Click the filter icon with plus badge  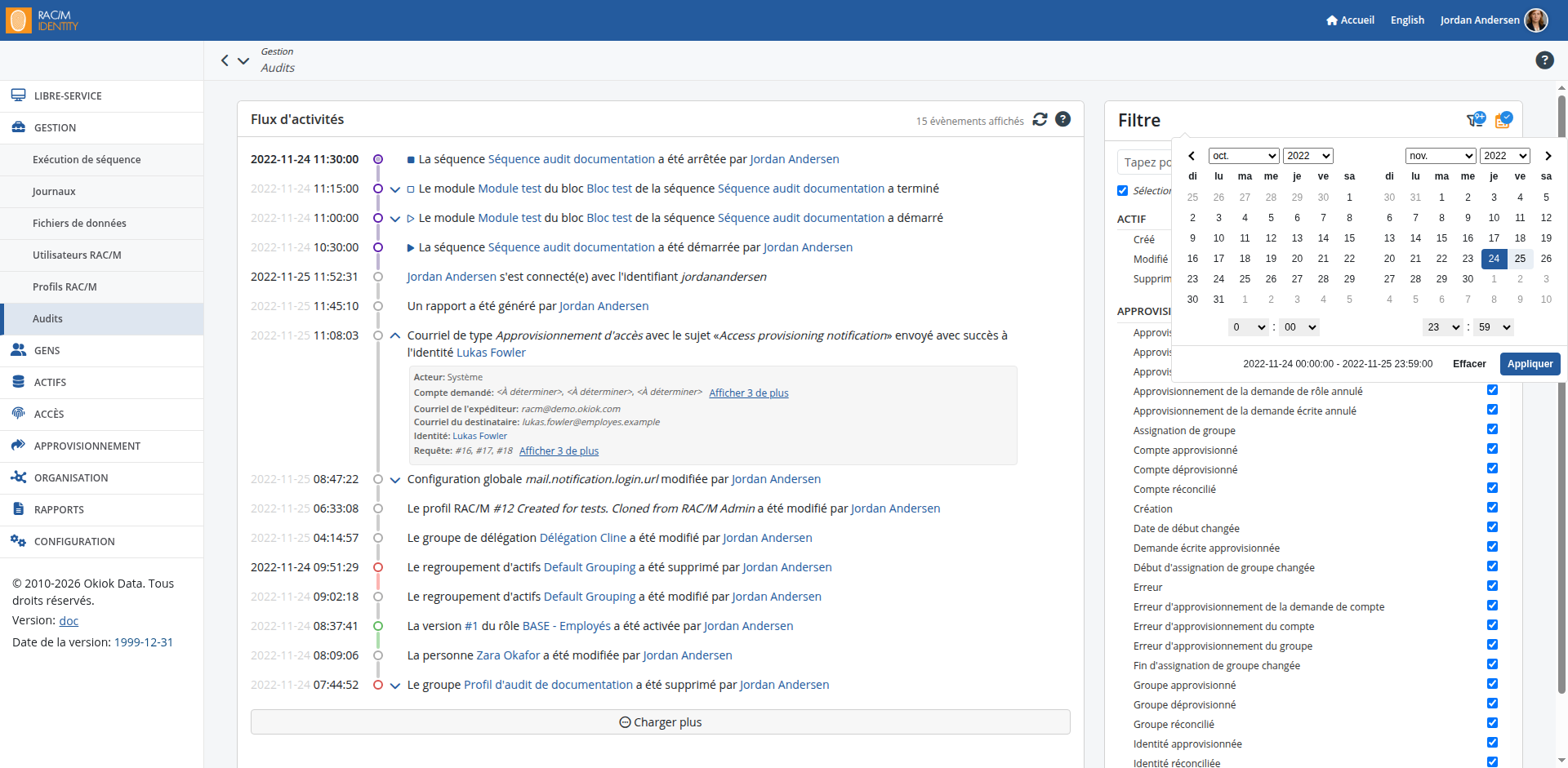click(1476, 120)
